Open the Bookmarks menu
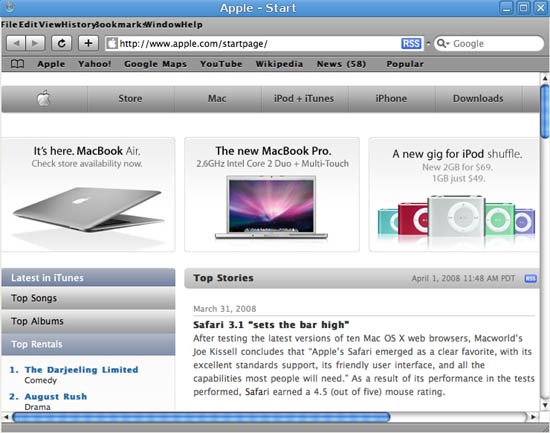The image size is (550, 433). click(x=119, y=25)
